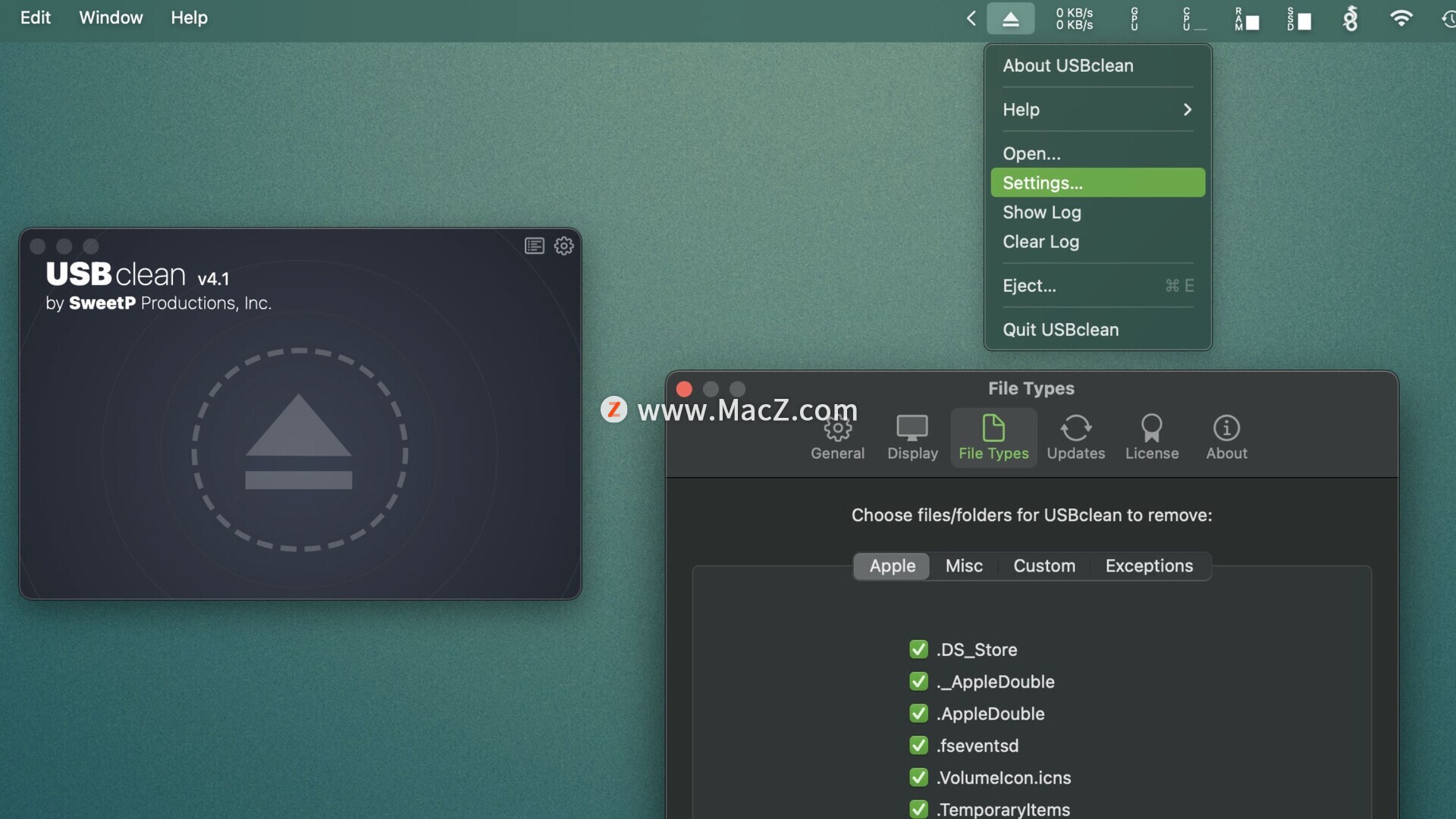
Task: Choose Eject... from the menu
Action: [1097, 286]
